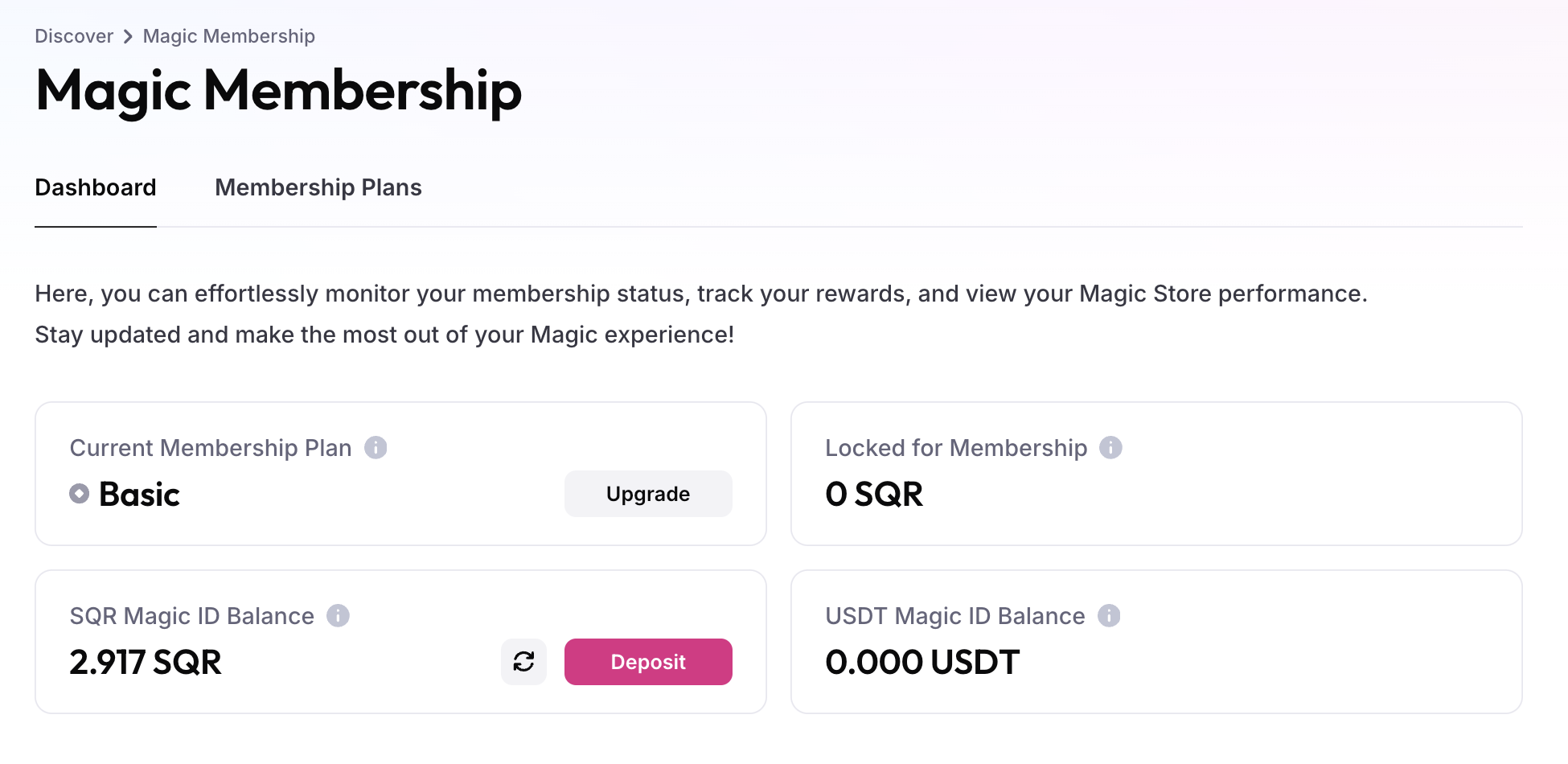The width and height of the screenshot is (1568, 764).
Task: Go back to Discover via breadcrumb
Action: point(74,36)
